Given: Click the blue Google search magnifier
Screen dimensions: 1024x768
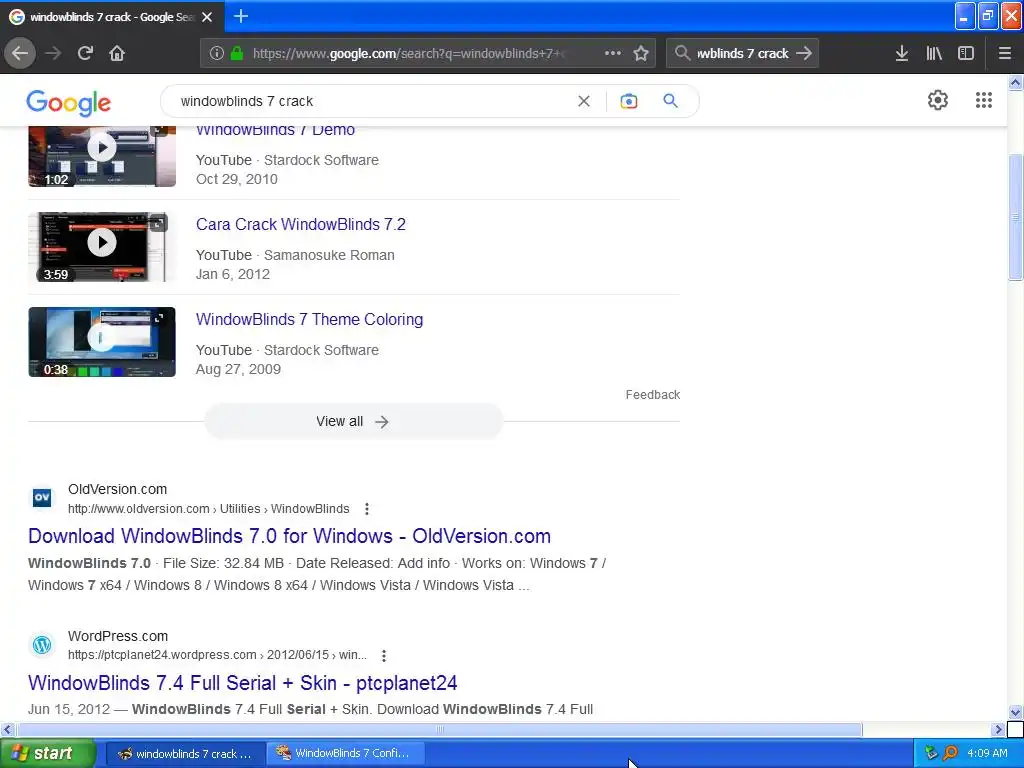Looking at the screenshot, I should click(670, 101).
